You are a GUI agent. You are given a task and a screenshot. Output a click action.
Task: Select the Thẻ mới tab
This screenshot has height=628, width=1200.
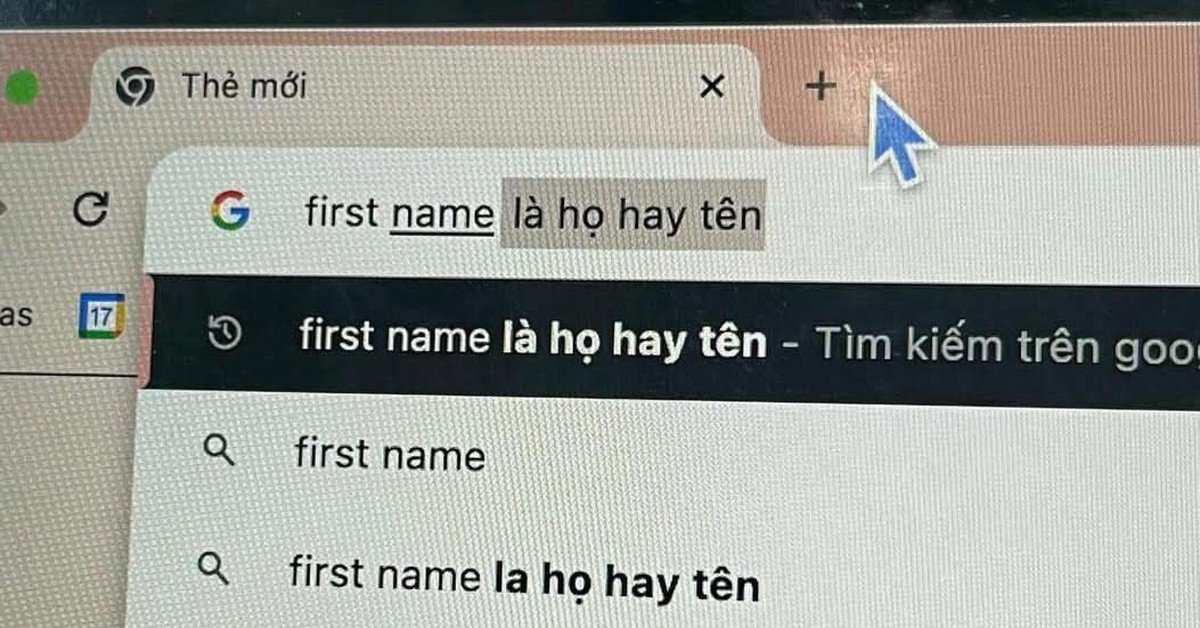pyautogui.click(x=420, y=88)
